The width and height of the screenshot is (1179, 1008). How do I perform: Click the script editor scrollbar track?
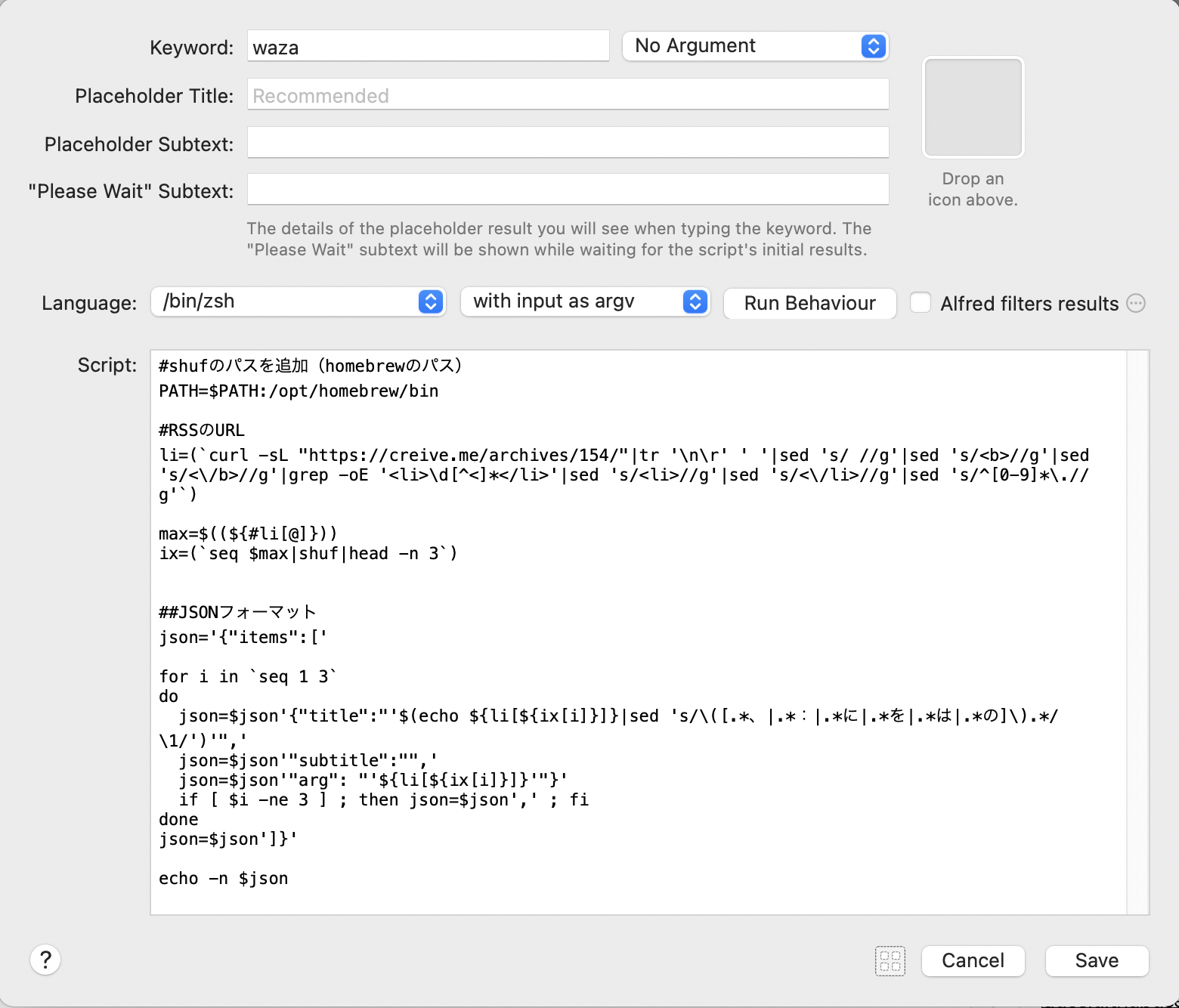1137,632
